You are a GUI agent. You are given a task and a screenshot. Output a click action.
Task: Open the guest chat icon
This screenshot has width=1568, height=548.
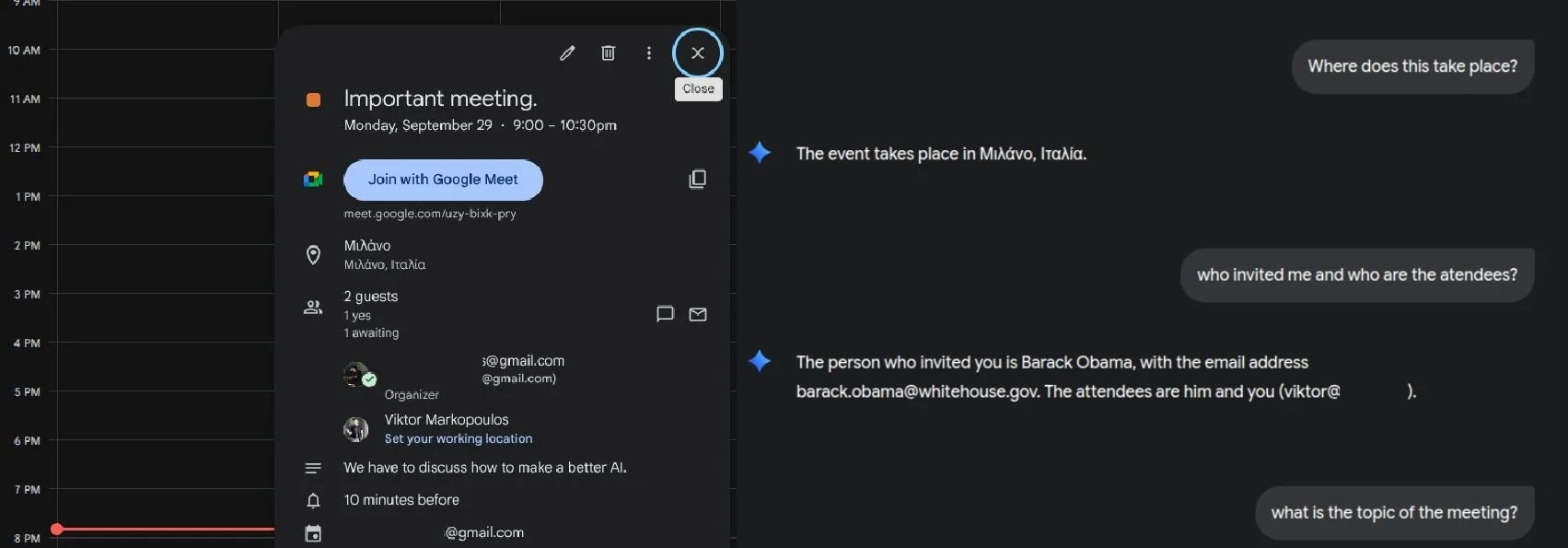pyautogui.click(x=665, y=314)
